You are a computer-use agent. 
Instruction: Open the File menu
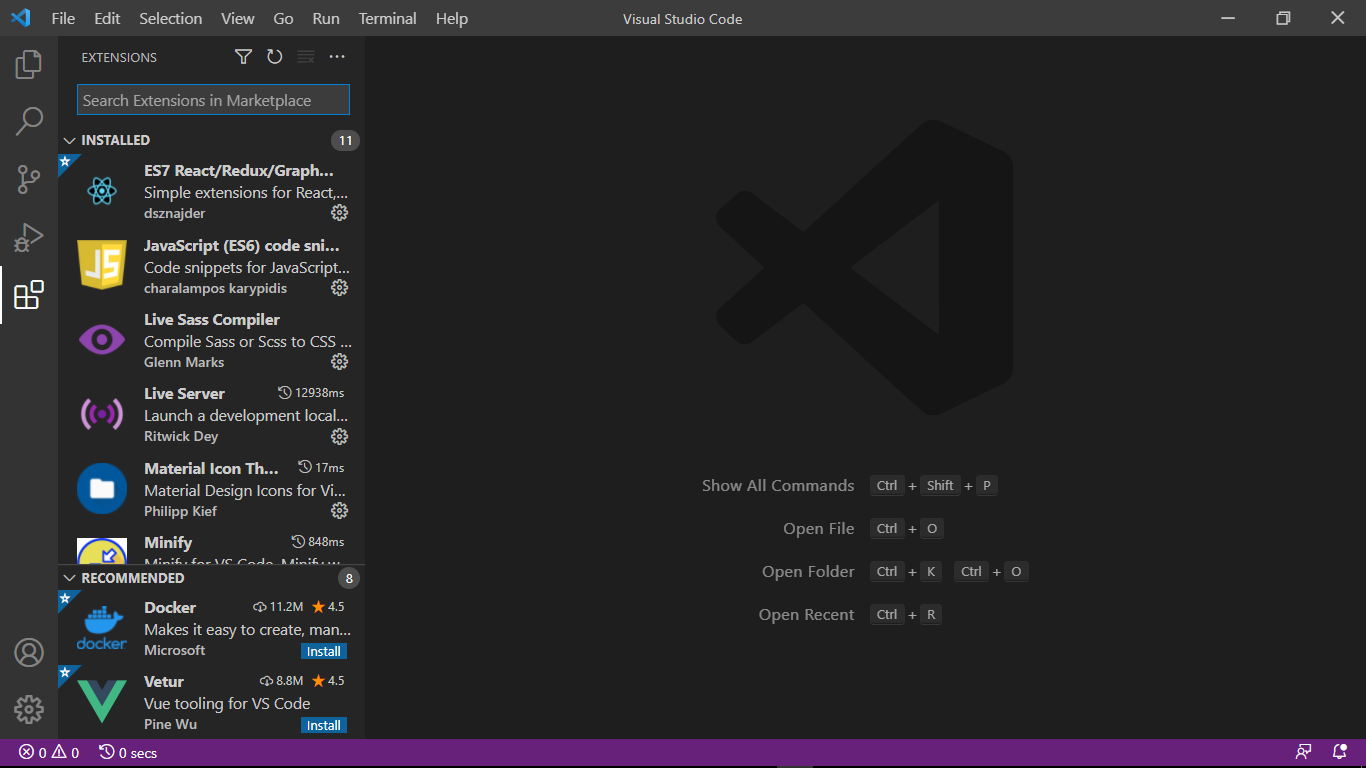coord(63,19)
